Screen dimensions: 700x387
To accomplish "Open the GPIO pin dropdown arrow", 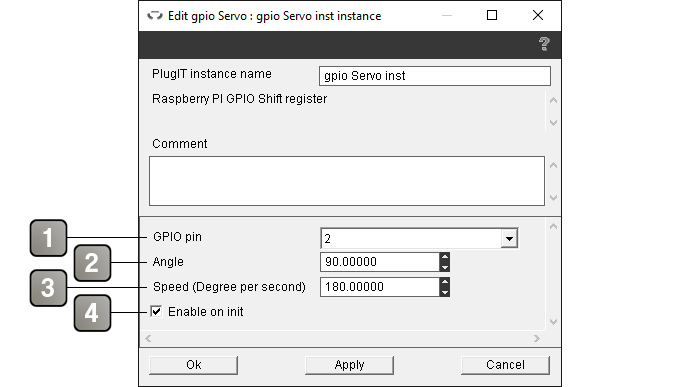I will (x=508, y=238).
